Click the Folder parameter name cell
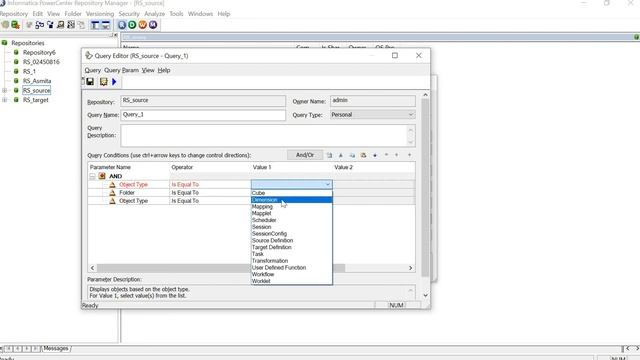 (x=127, y=193)
